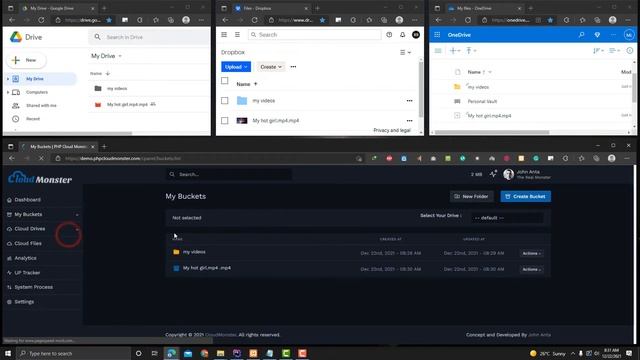Screen dimensions: 640x360
Task: Click the Create Bucket button
Action: coord(526,196)
